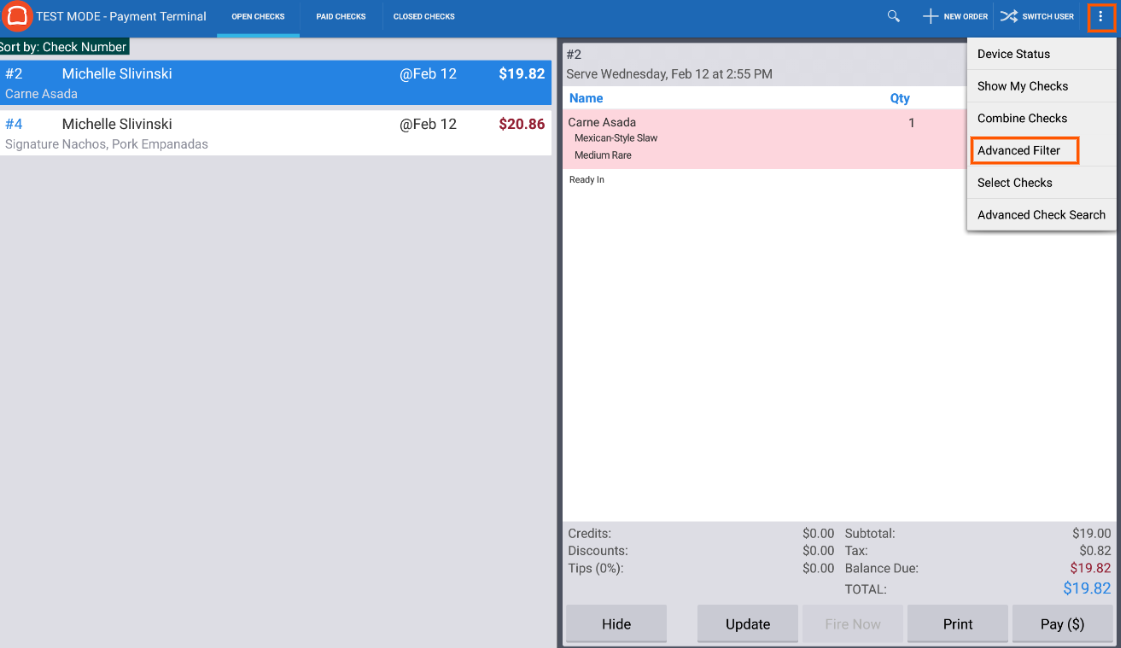Image resolution: width=1121 pixels, height=648 pixels.
Task: Click Select Checks menu entry
Action: click(1015, 182)
